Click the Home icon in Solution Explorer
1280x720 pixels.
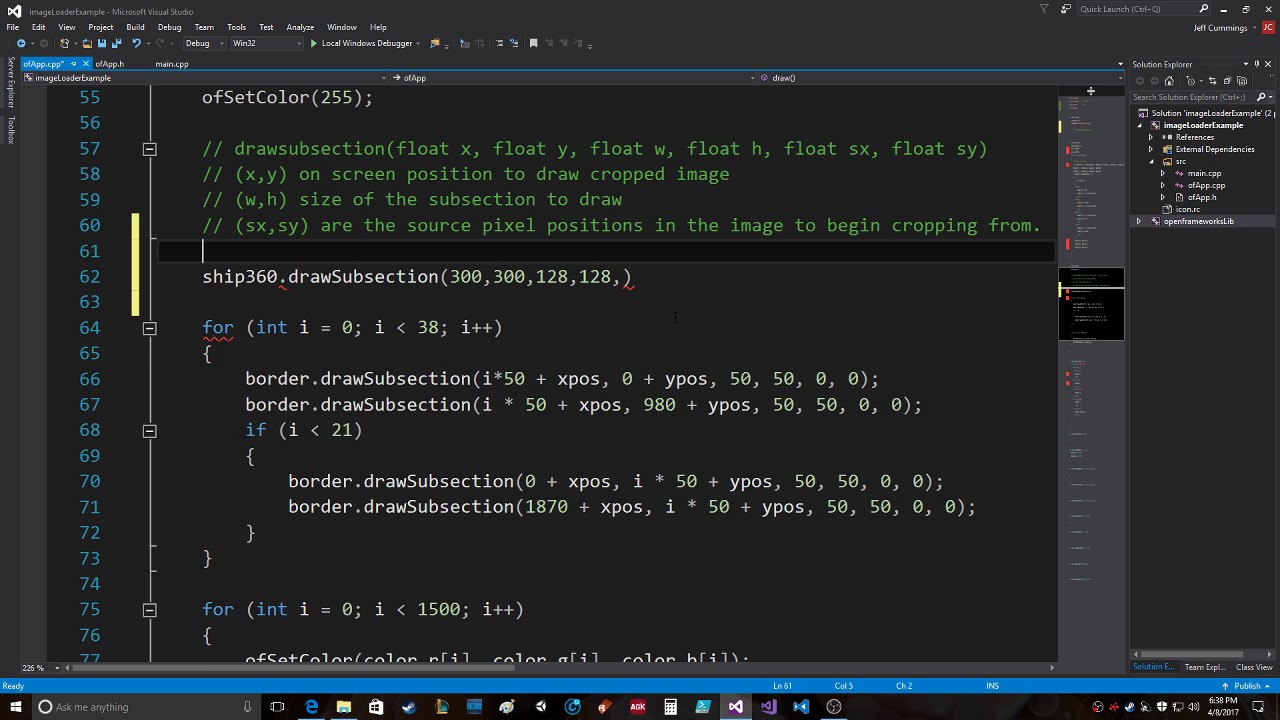tap(1169, 81)
